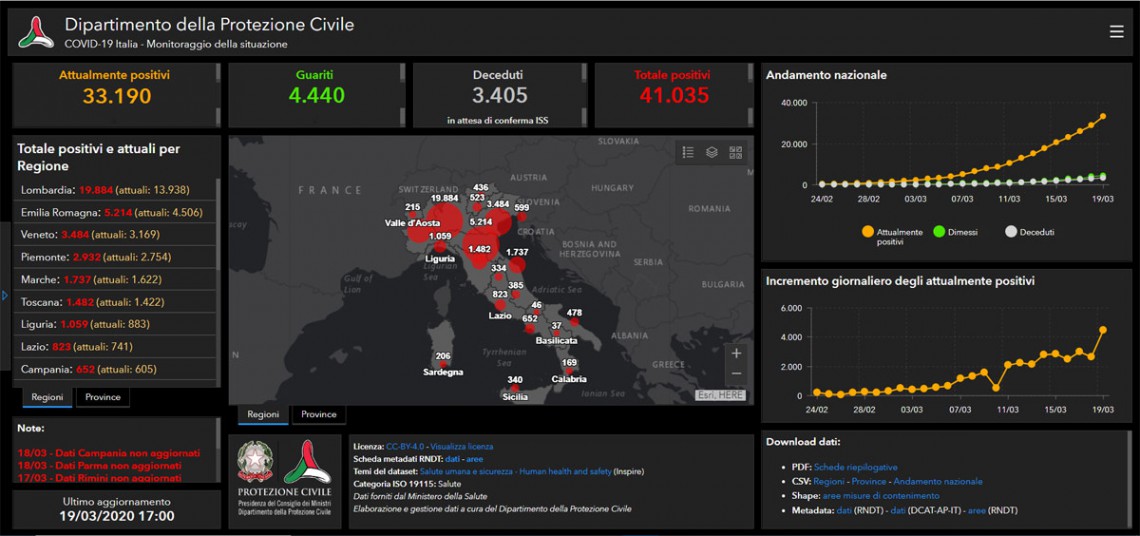The width and height of the screenshot is (1140, 536).
Task: Open the basemap gallery grid icon
Action: coord(736,152)
